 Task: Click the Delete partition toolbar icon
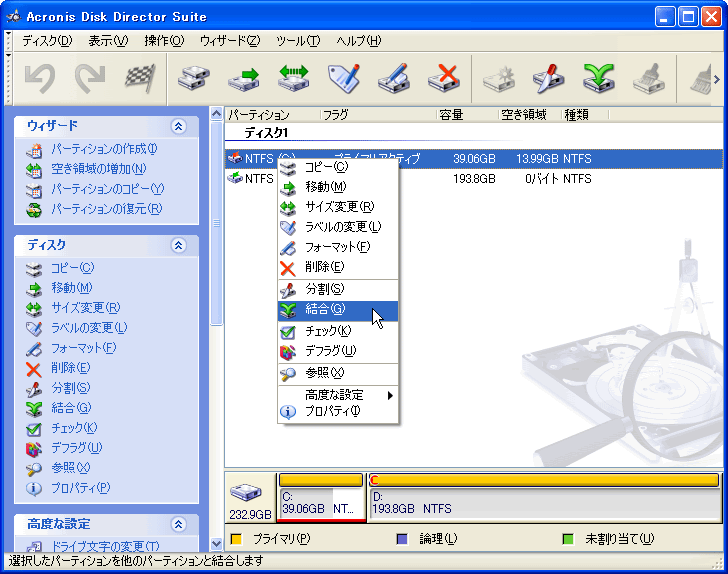(444, 78)
